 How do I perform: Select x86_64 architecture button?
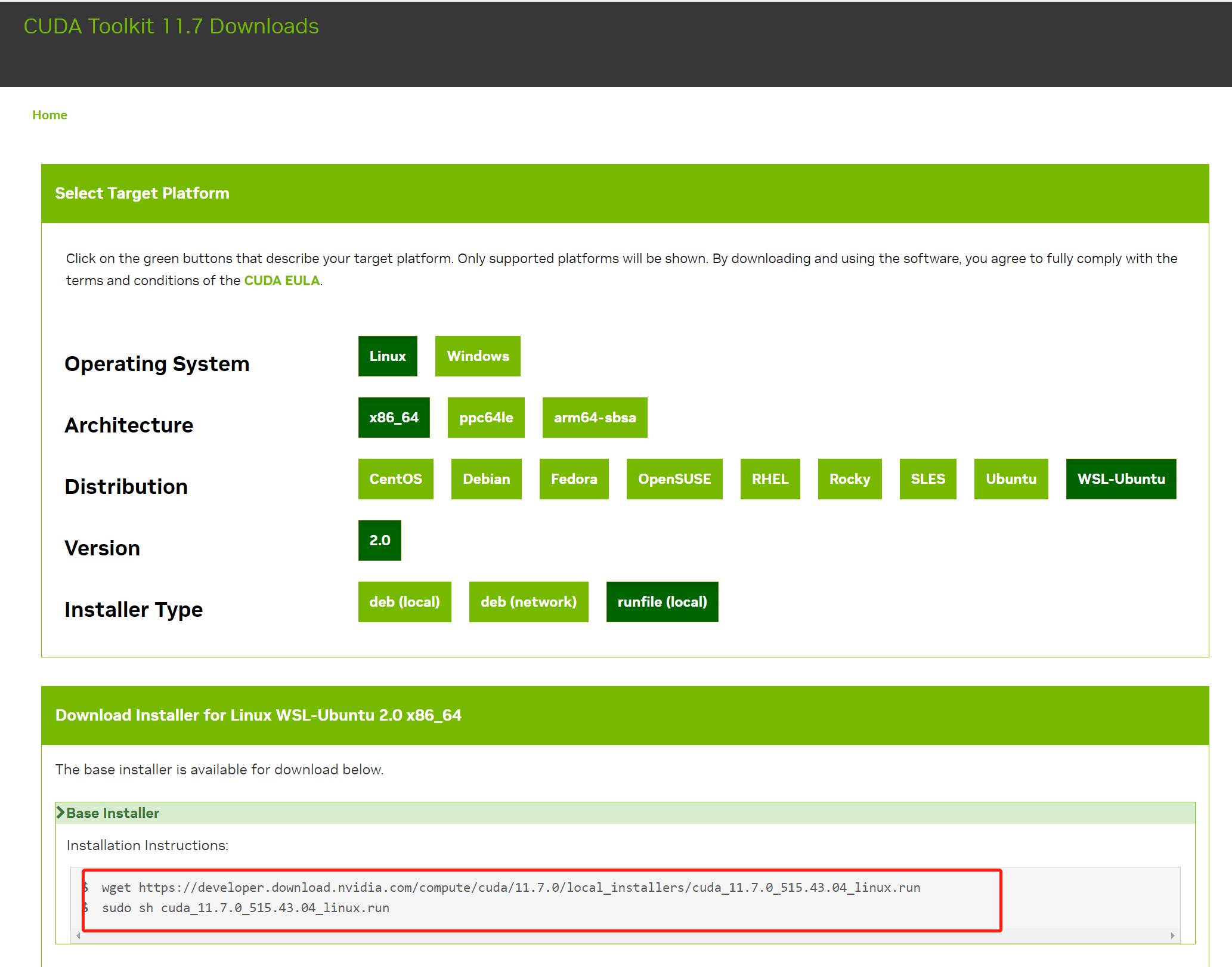click(x=394, y=418)
